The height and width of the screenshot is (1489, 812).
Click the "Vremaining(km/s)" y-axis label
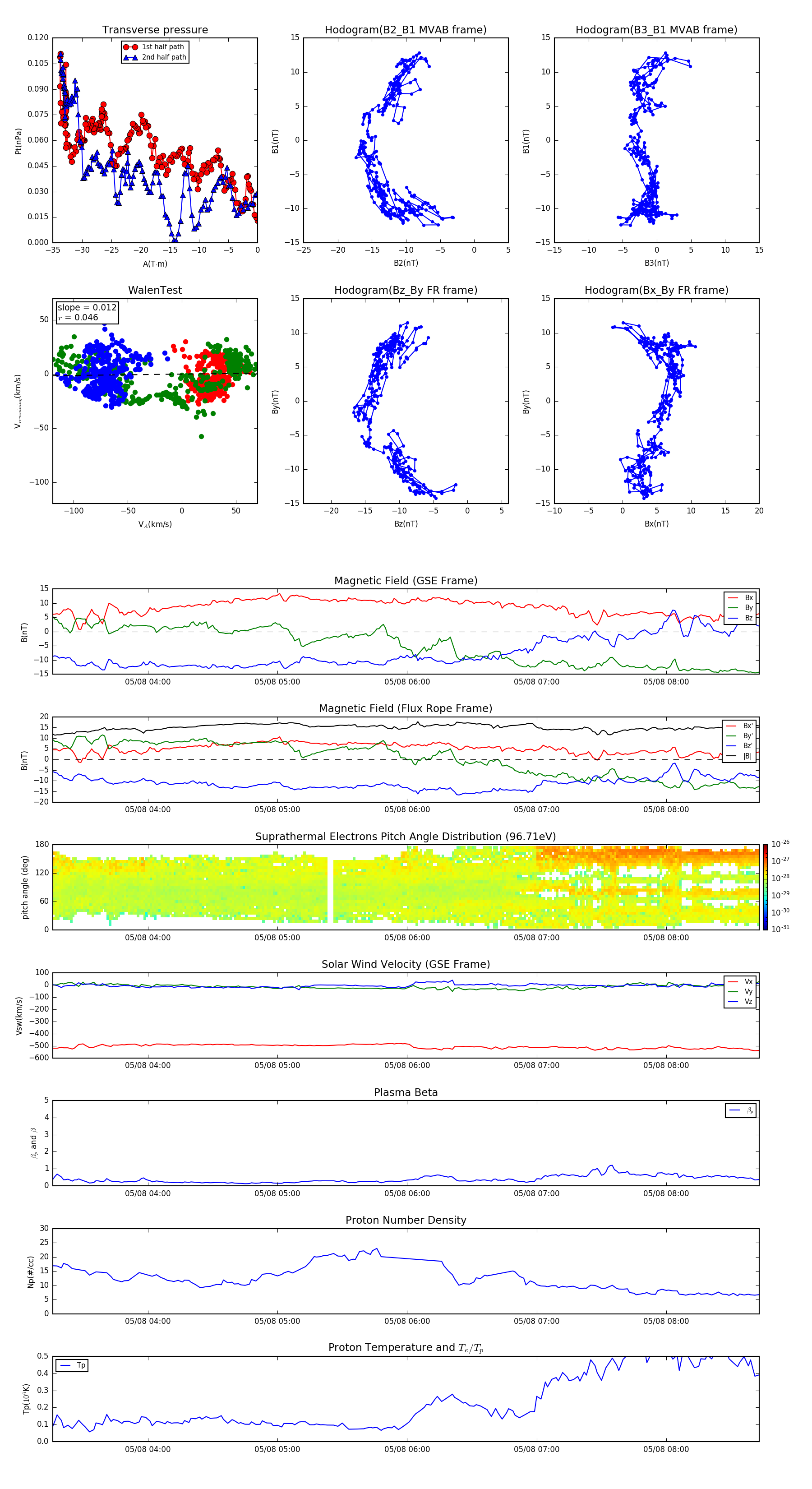(x=18, y=401)
